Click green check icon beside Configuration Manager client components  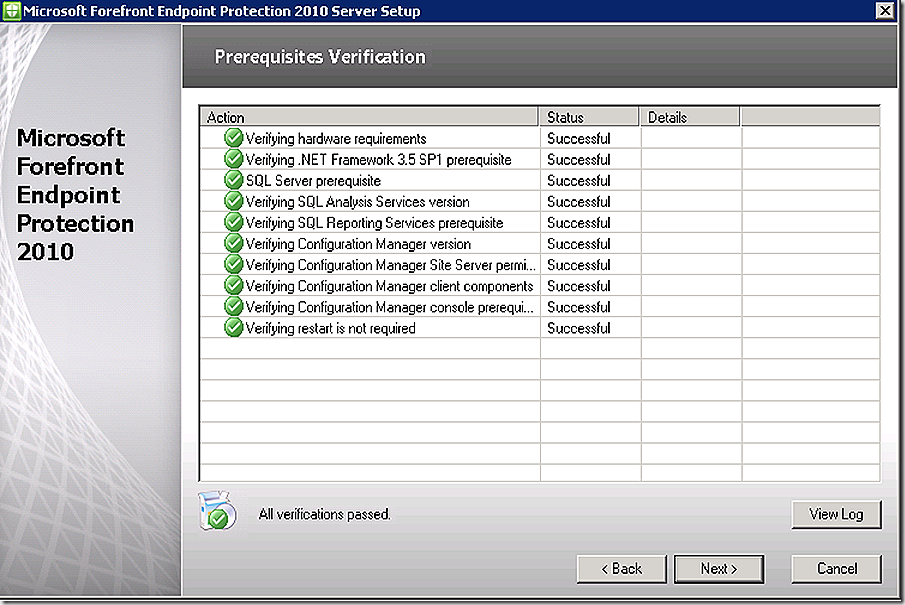click(233, 285)
